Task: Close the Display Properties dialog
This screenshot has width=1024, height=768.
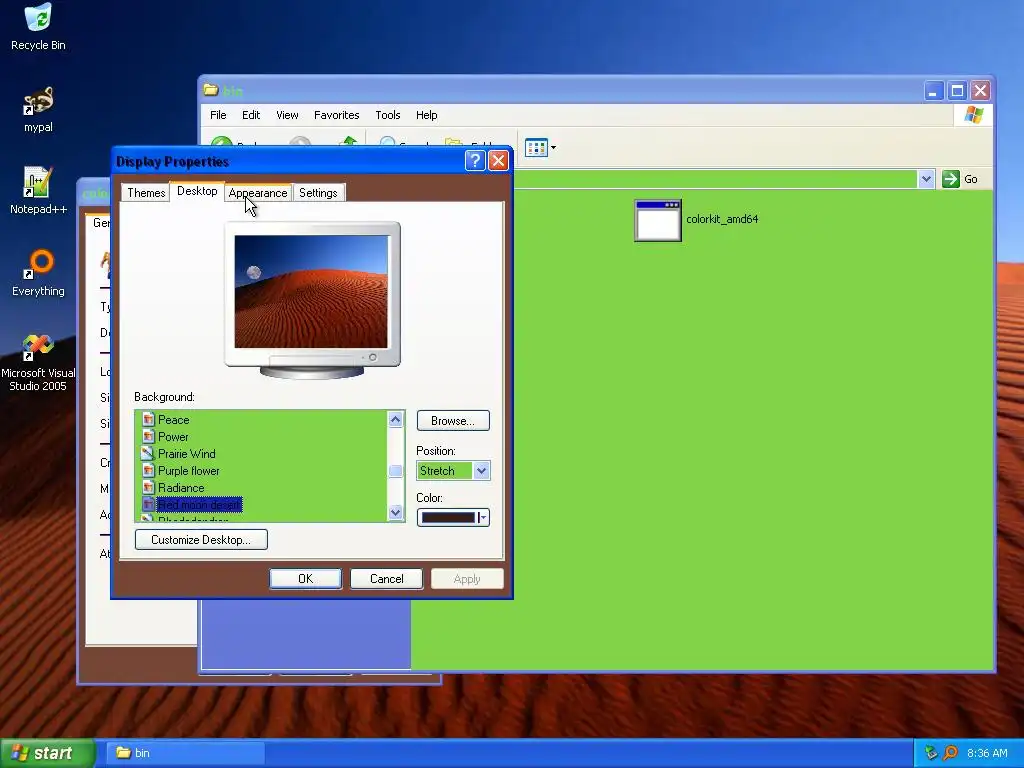Action: (x=498, y=161)
